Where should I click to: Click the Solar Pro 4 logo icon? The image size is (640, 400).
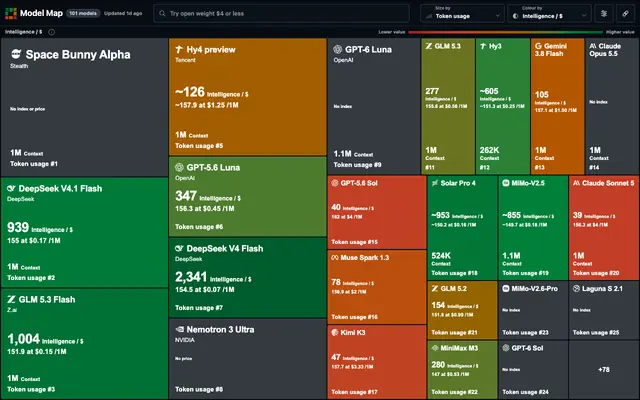pos(435,183)
